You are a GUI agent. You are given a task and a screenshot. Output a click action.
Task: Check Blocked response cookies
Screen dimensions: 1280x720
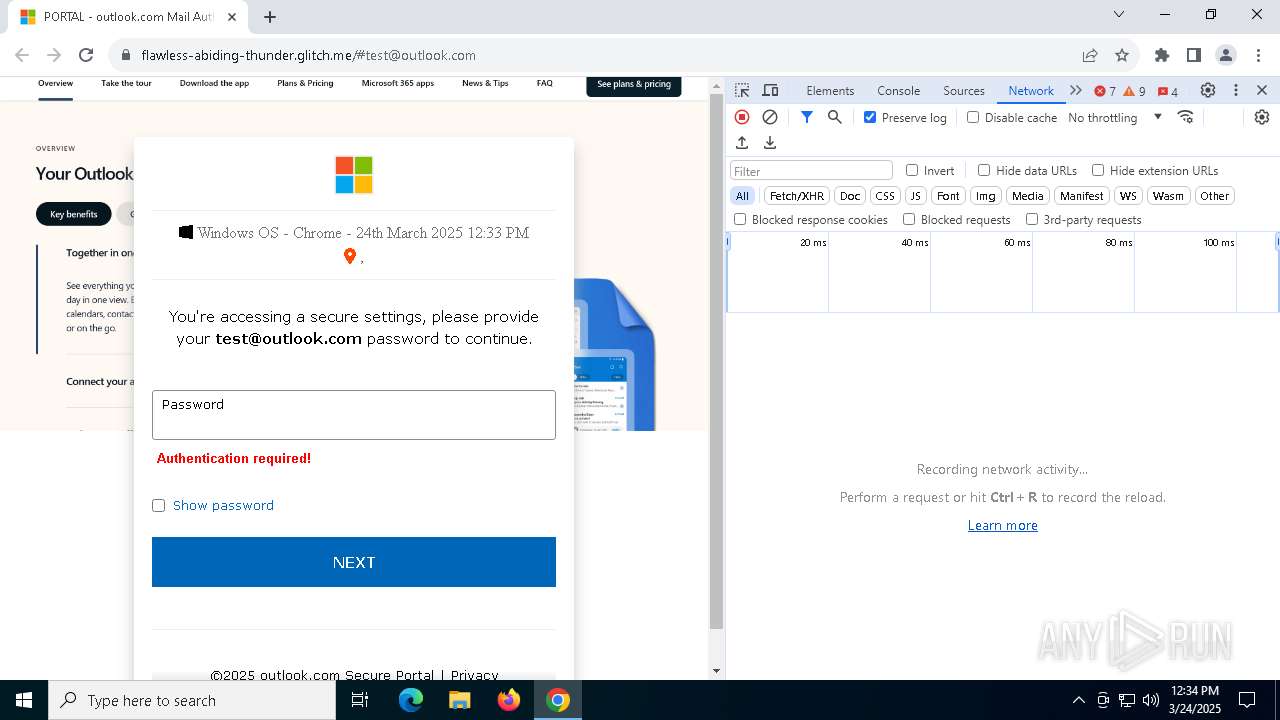pyautogui.click(x=740, y=219)
